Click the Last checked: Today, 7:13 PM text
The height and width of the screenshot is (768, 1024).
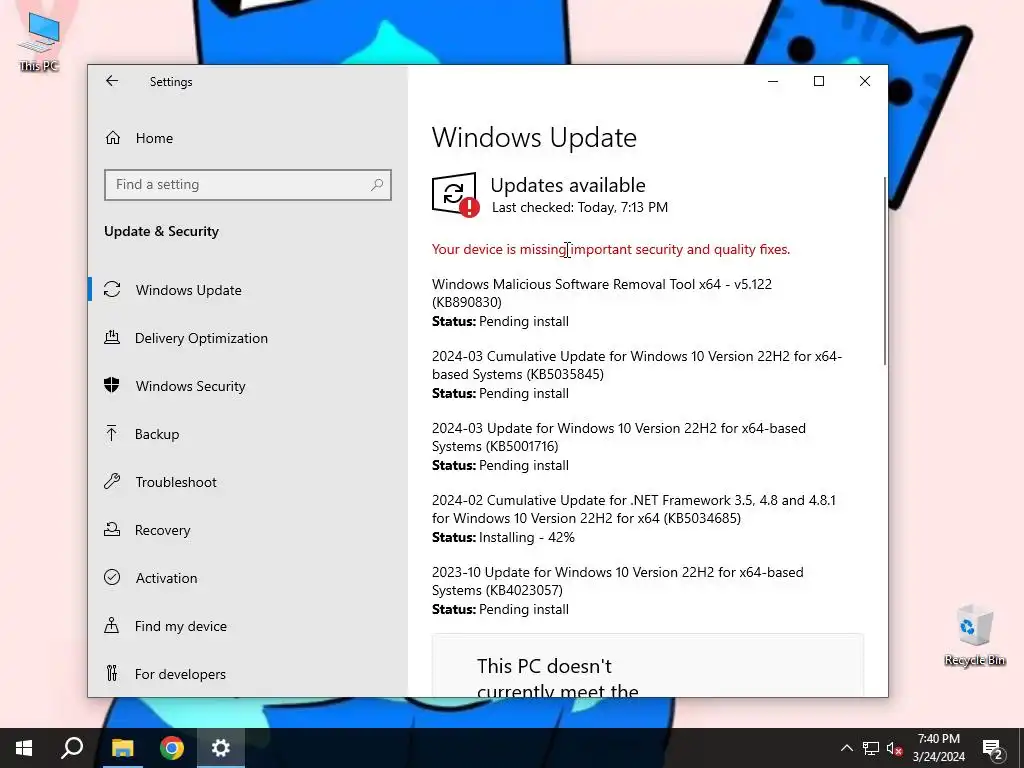point(580,208)
